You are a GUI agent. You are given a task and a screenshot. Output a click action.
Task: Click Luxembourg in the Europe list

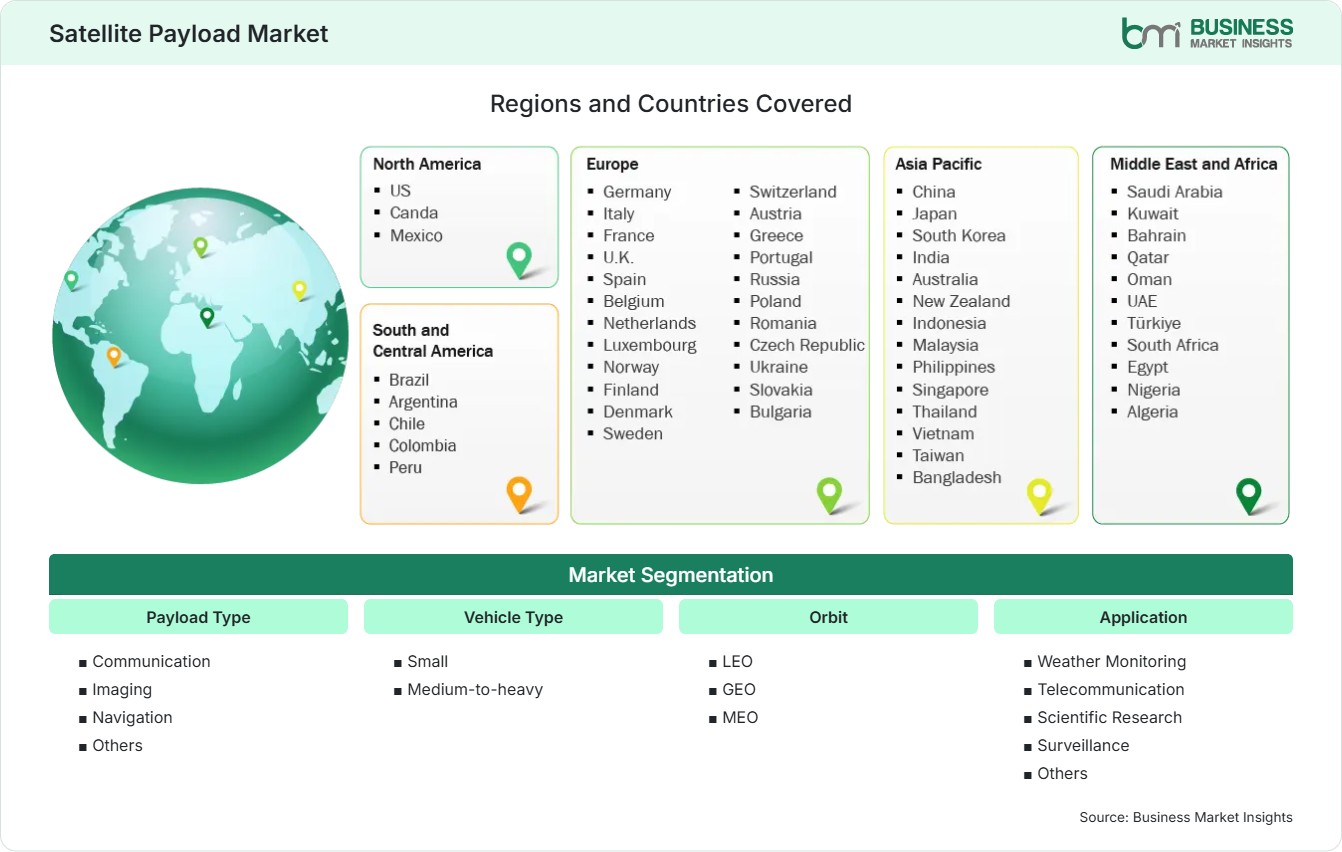[x=650, y=345]
